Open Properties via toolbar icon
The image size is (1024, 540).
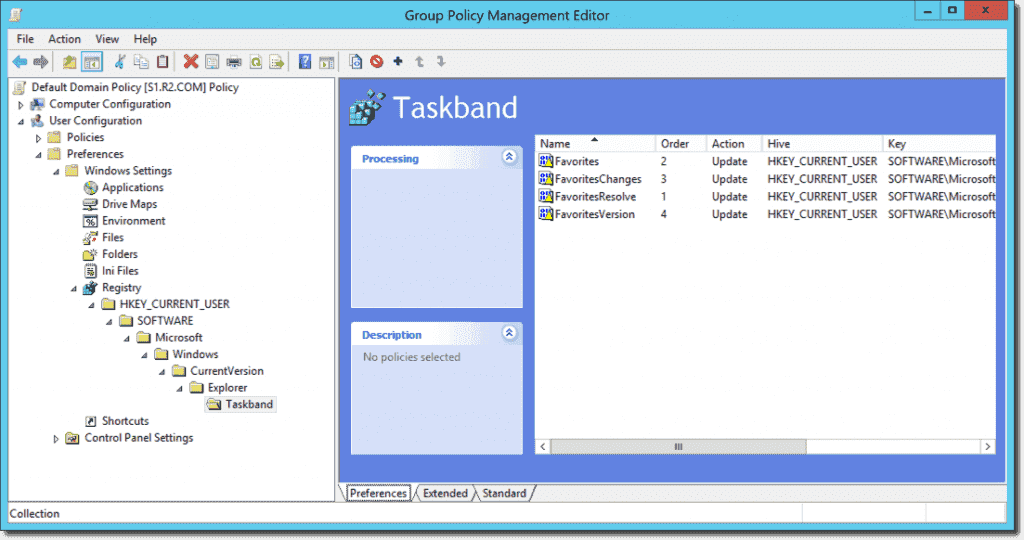[x=212, y=62]
